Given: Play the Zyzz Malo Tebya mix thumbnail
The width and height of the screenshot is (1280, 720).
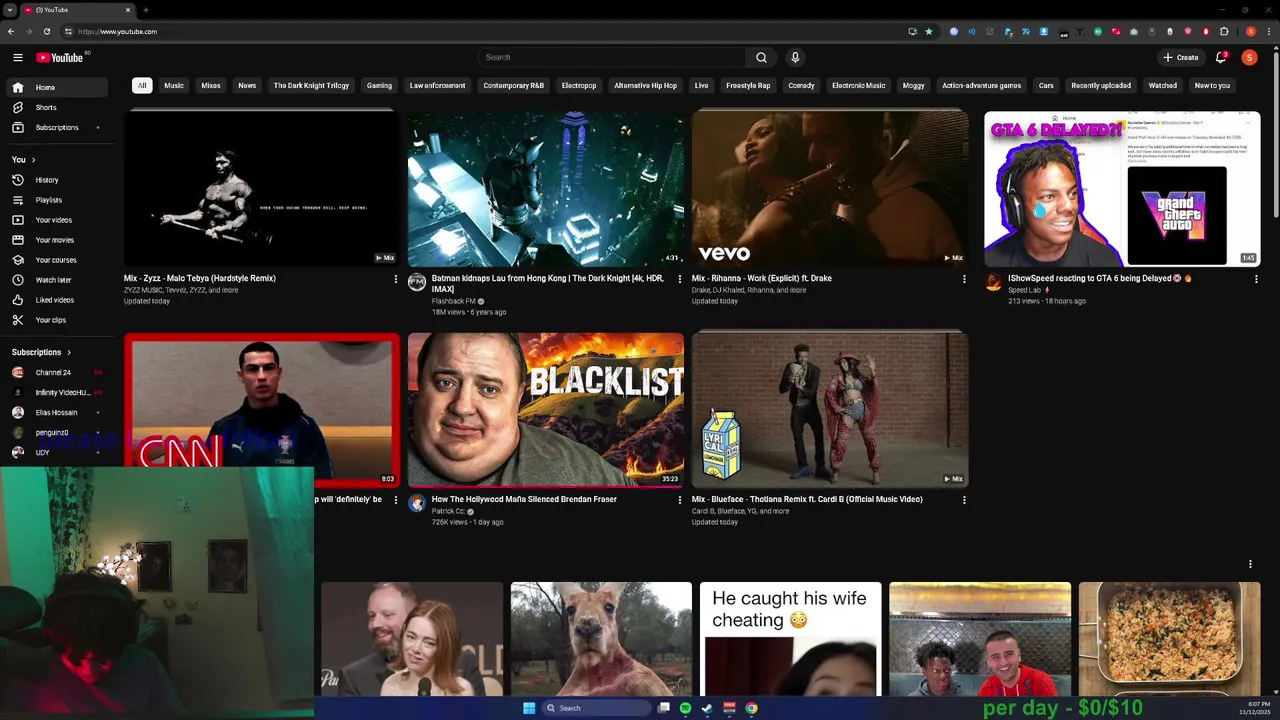Looking at the screenshot, I should 262,188.
